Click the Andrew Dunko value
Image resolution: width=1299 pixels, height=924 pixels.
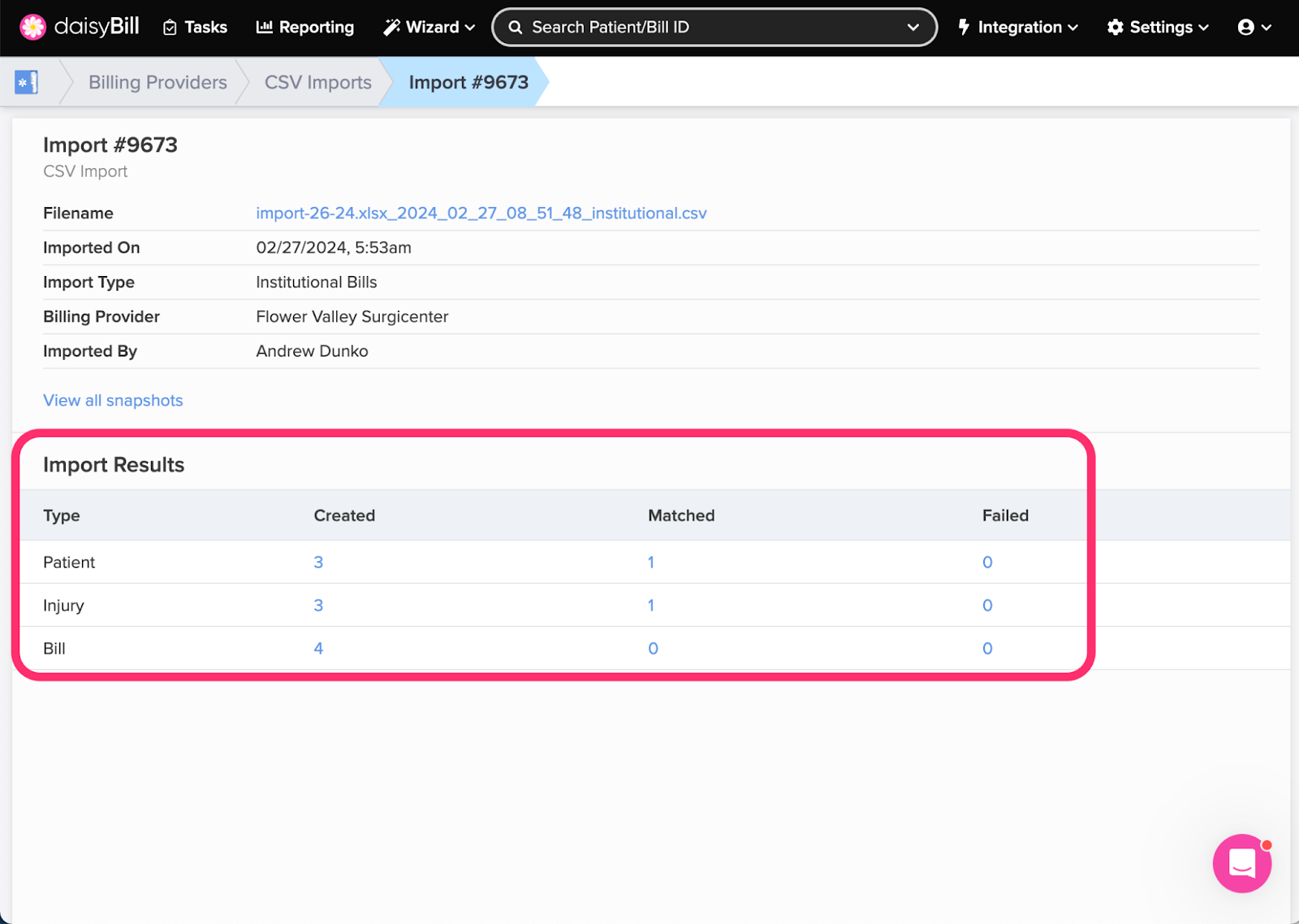pos(312,351)
